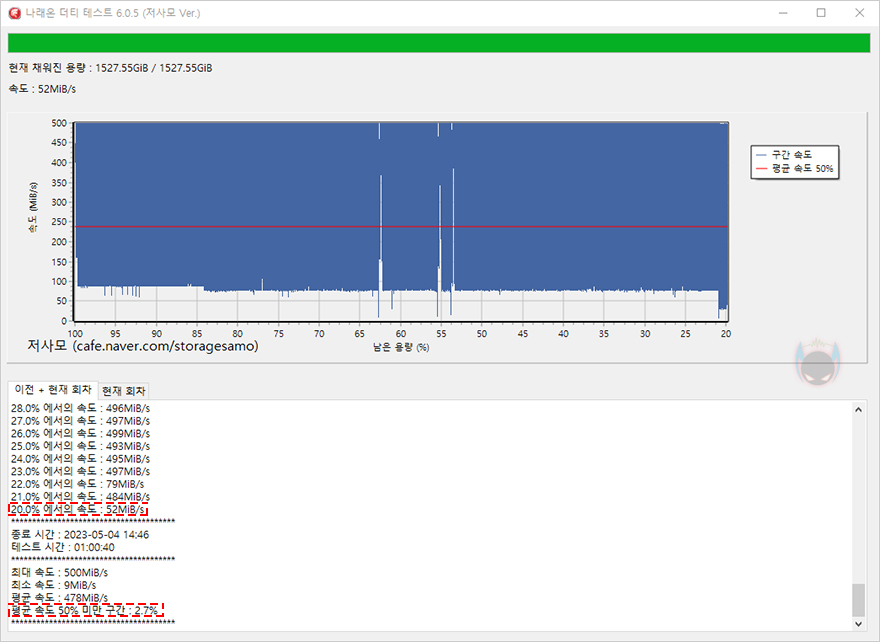Click log line 22.0% 에서의 속도 79MiB/s
The width and height of the screenshot is (880, 642).
[77, 484]
